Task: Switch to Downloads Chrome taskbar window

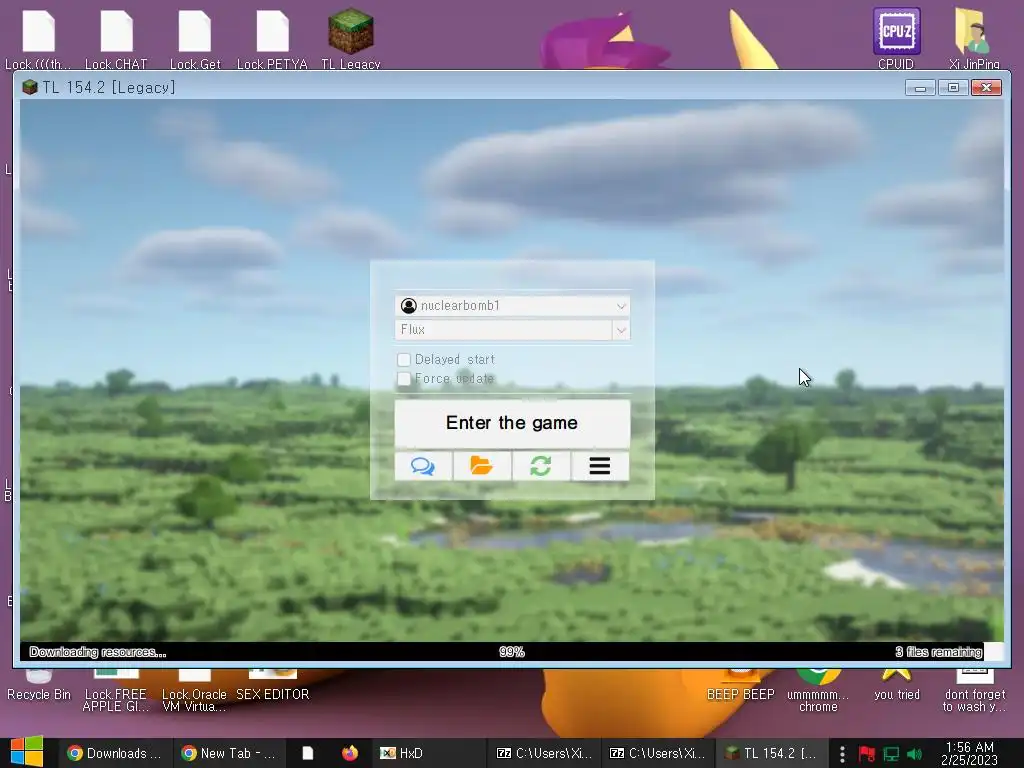Action: point(115,753)
